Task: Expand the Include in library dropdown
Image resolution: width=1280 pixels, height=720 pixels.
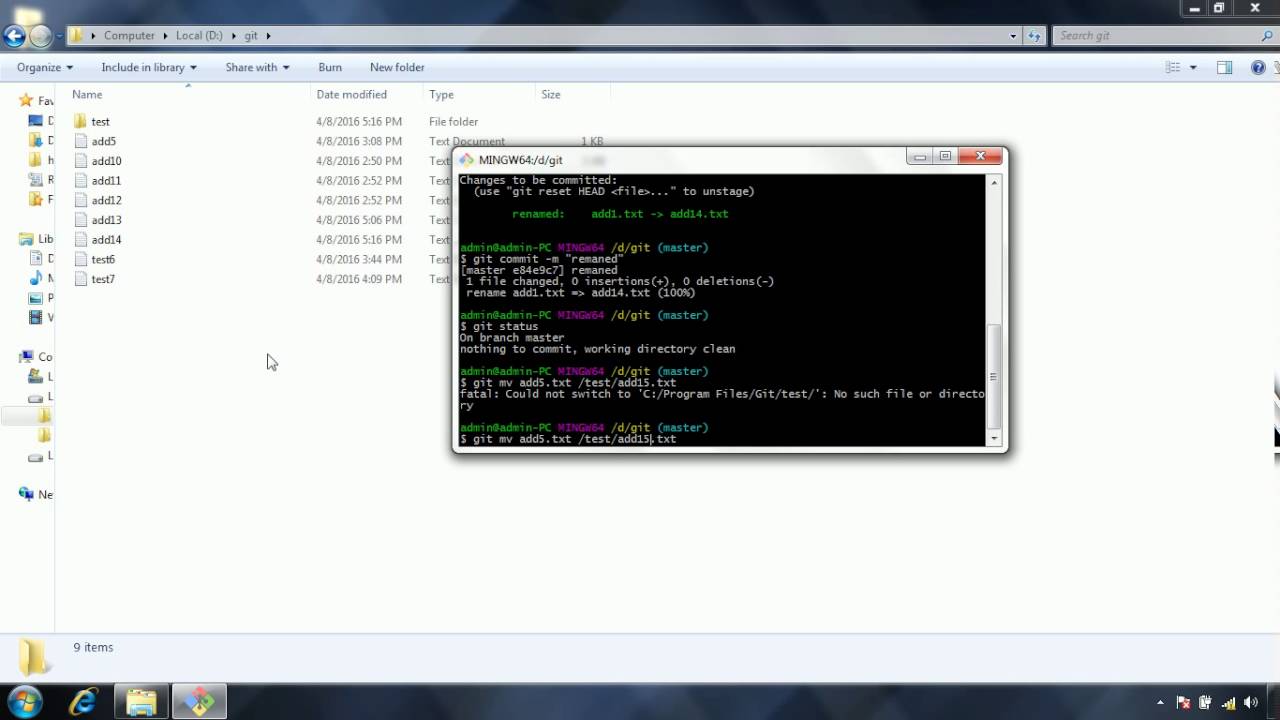Action: point(149,67)
